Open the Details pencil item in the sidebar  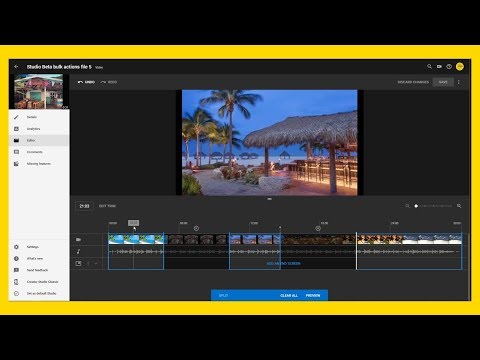coord(39,117)
